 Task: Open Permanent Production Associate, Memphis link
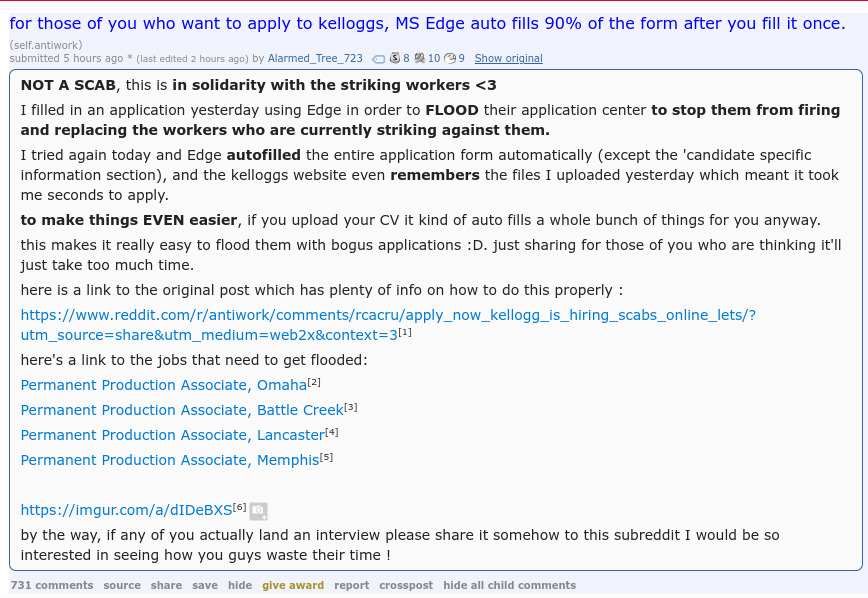point(170,460)
